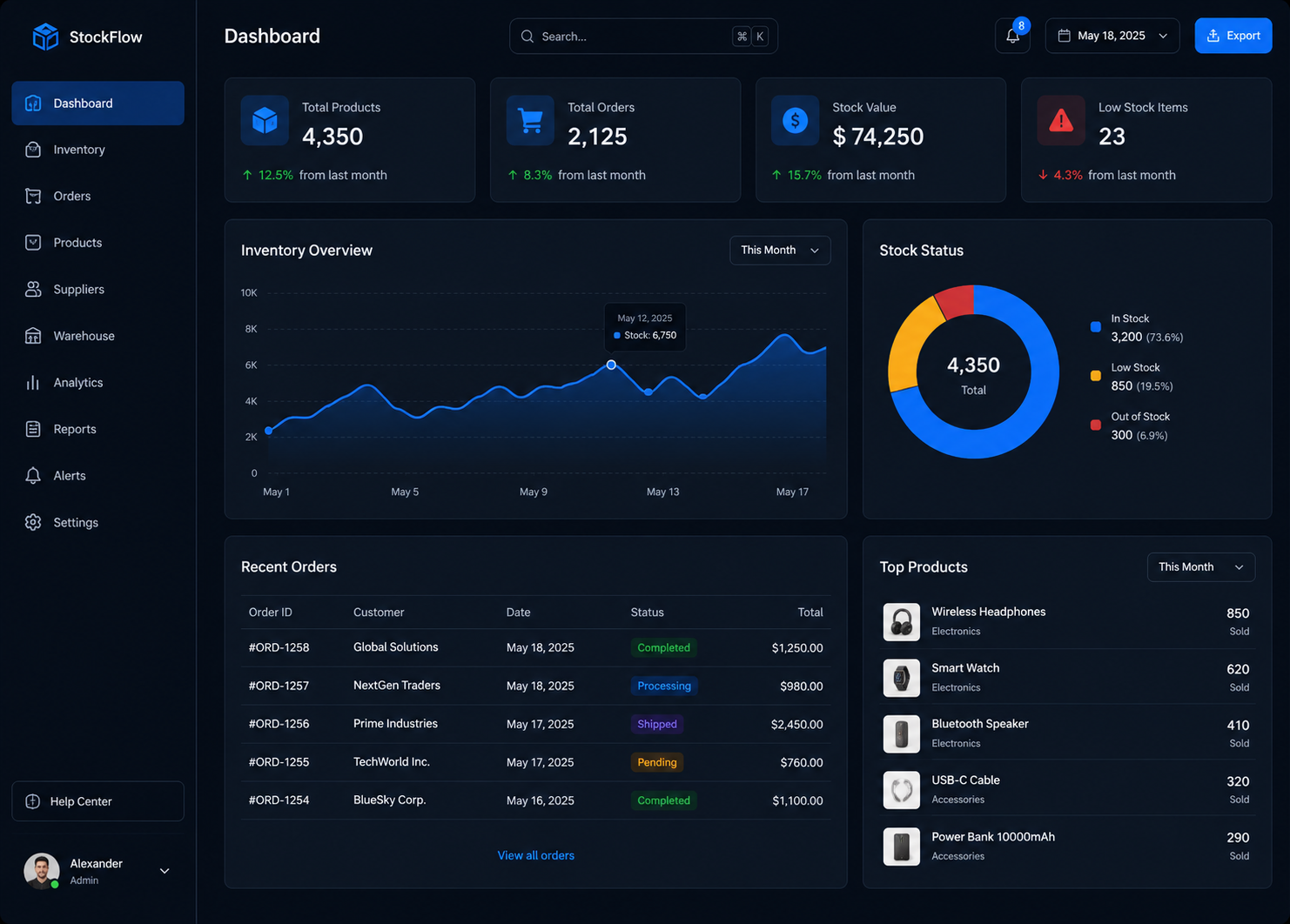Image resolution: width=1290 pixels, height=924 pixels.
Task: Go to Dashboard in sidebar
Action: pos(97,104)
